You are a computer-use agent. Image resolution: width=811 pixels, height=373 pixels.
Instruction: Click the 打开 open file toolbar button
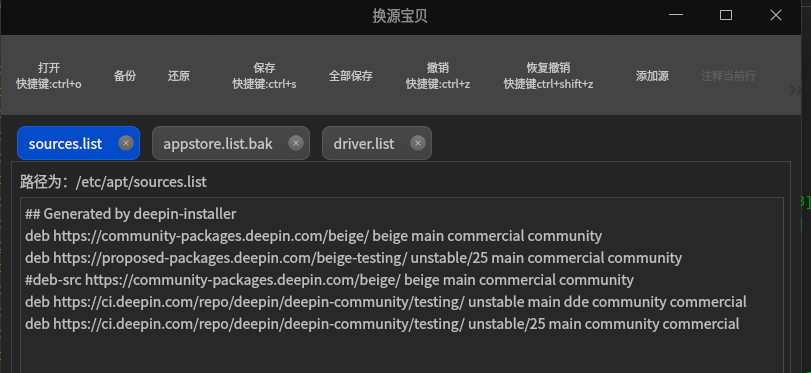[x=49, y=76]
